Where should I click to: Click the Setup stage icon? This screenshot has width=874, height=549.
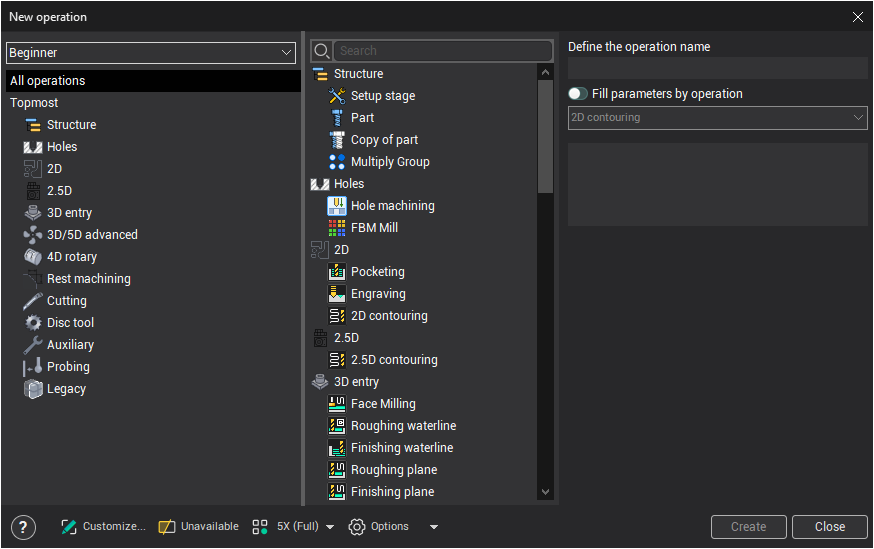tap(337, 96)
